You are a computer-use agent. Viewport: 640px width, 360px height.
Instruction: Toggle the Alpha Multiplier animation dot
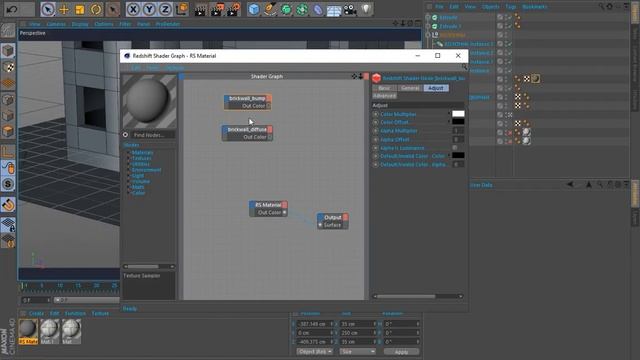click(x=376, y=131)
